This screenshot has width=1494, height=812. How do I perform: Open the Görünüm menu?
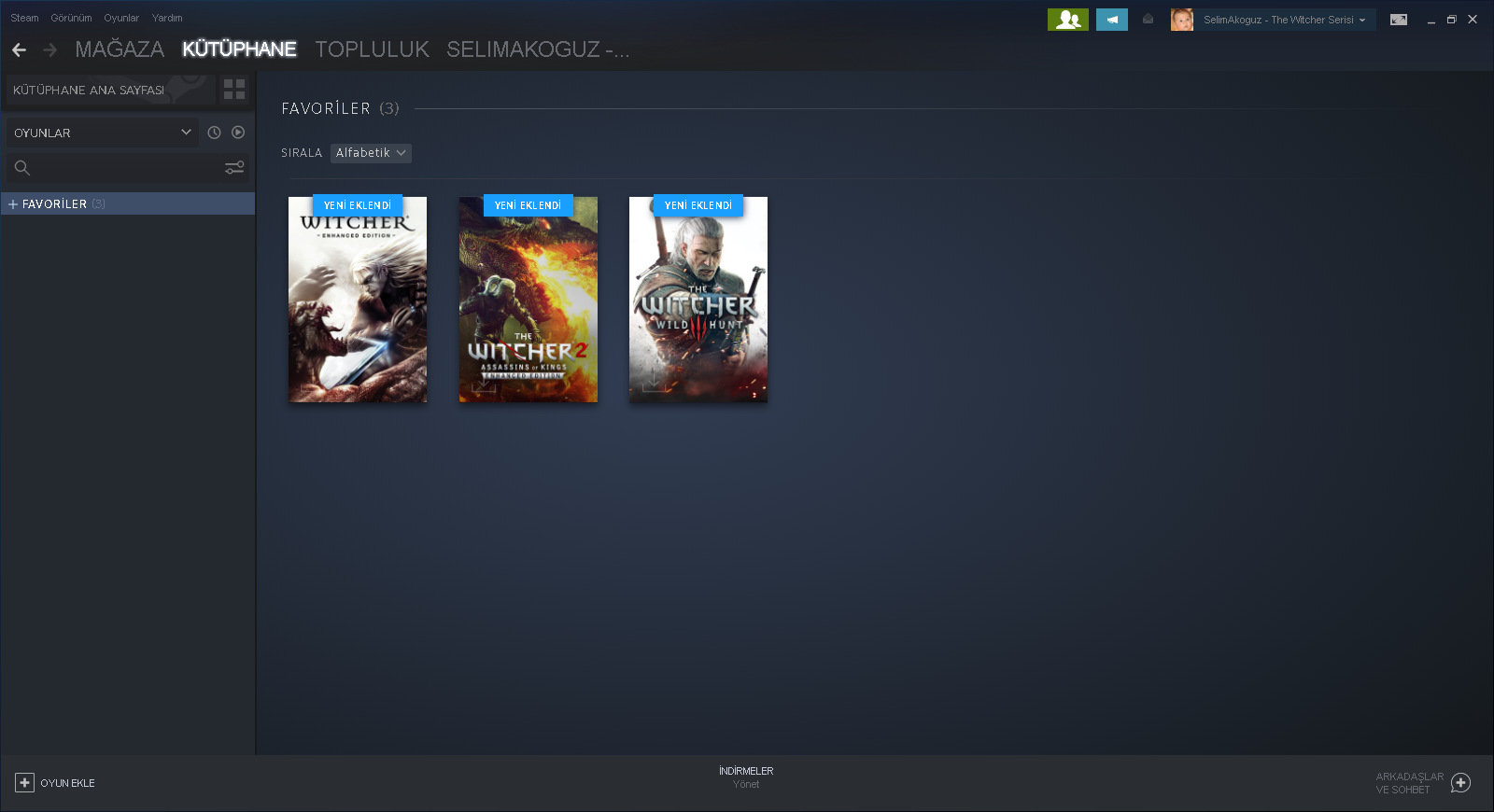[x=71, y=18]
